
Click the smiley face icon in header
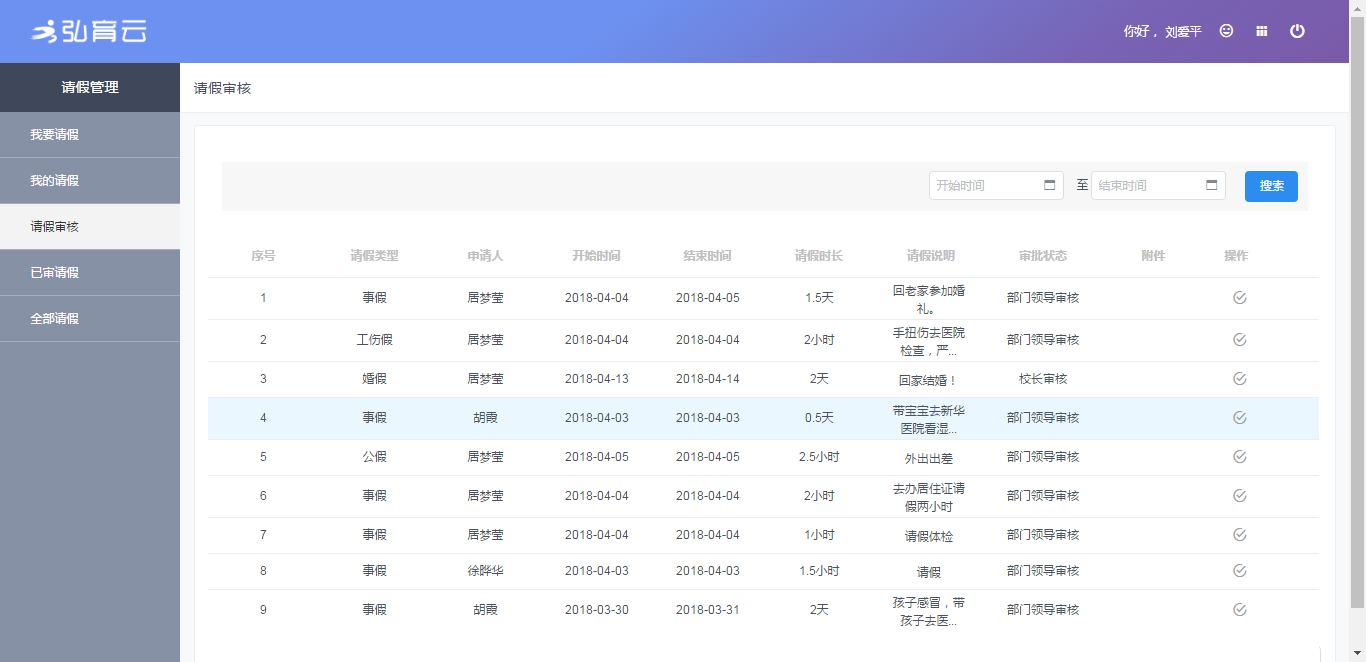tap(1226, 31)
